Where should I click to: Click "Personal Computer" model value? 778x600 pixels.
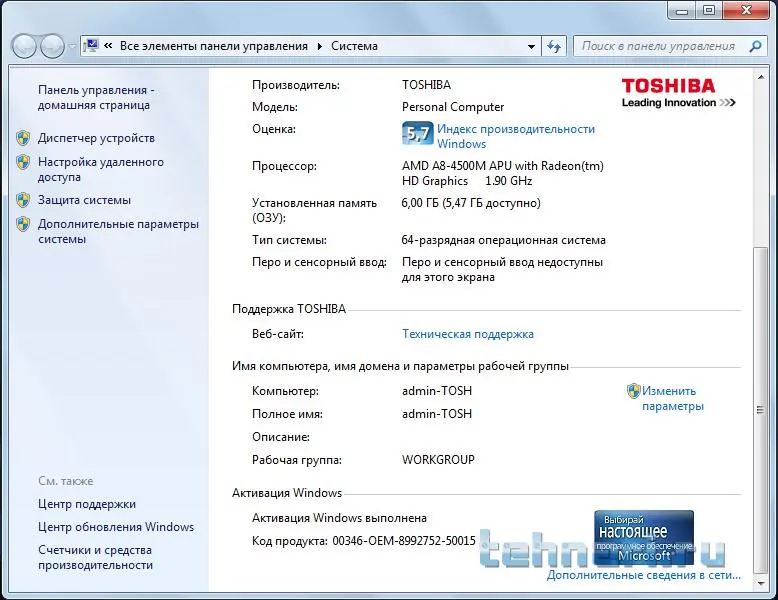(453, 107)
